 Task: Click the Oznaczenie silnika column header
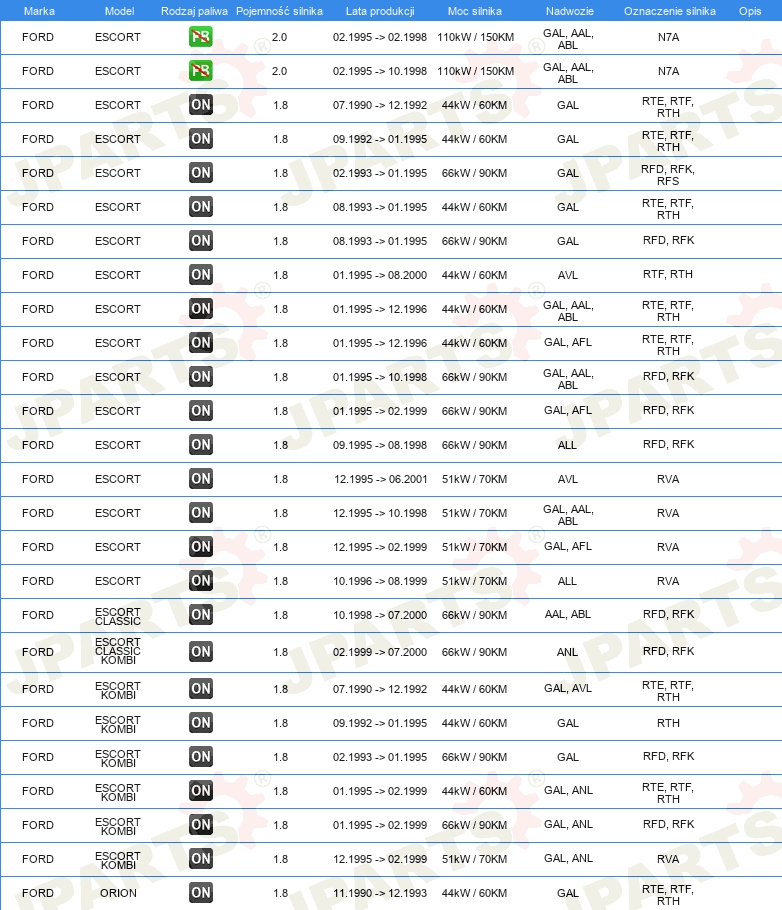(670, 11)
